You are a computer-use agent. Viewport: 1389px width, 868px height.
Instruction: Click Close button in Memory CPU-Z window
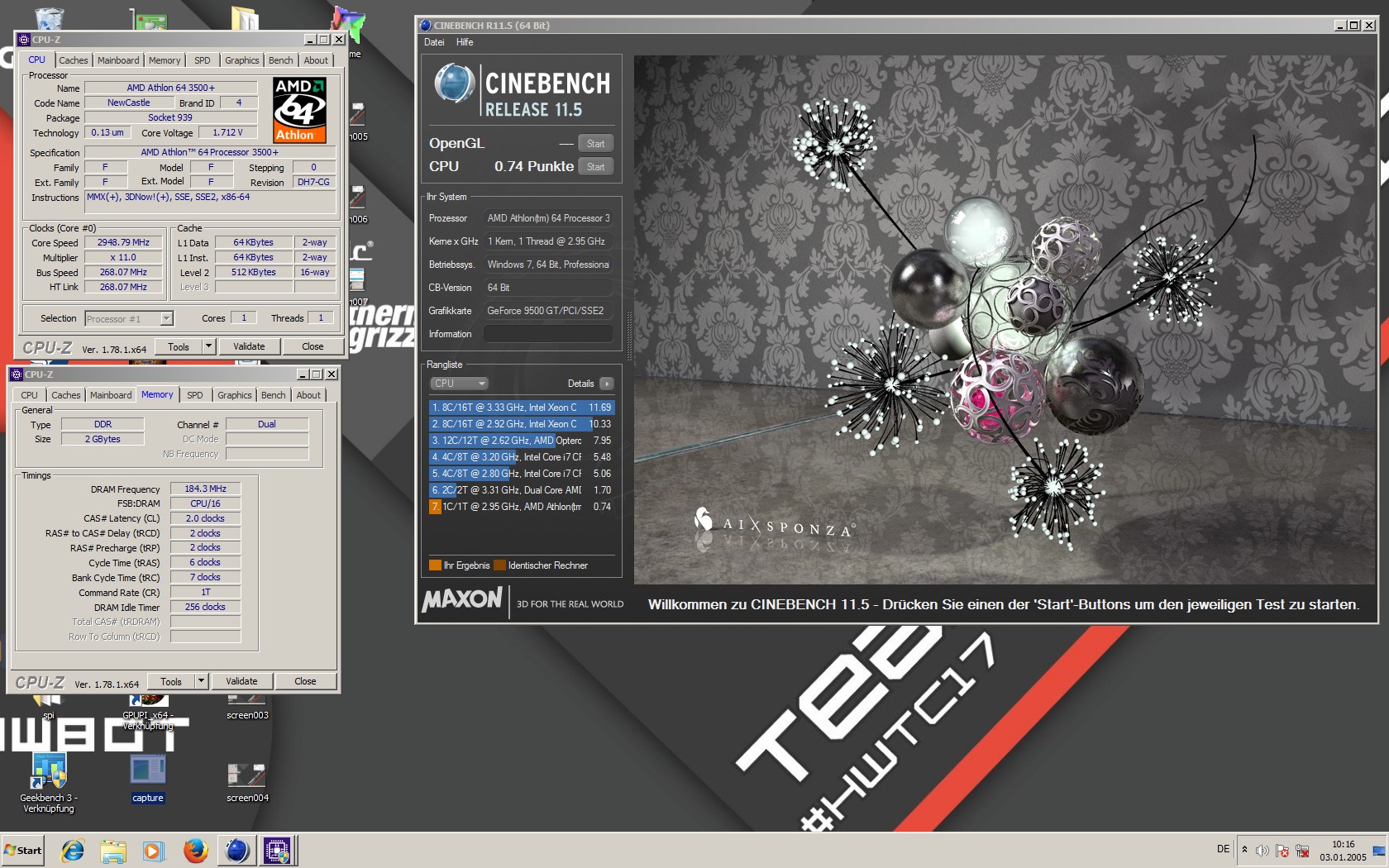[305, 681]
